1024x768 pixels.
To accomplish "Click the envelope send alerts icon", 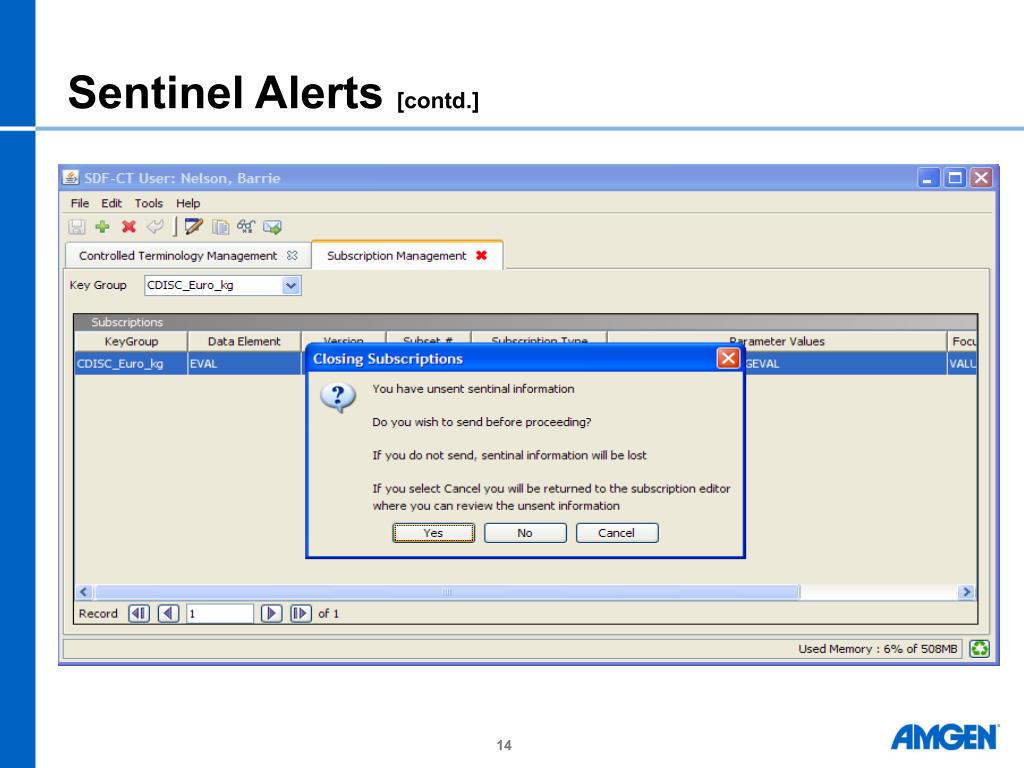I will tap(272, 227).
